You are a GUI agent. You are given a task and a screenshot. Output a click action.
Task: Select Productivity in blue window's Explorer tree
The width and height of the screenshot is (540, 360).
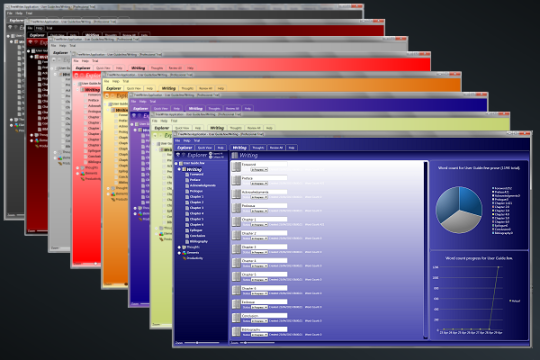pyautogui.click(x=195, y=258)
